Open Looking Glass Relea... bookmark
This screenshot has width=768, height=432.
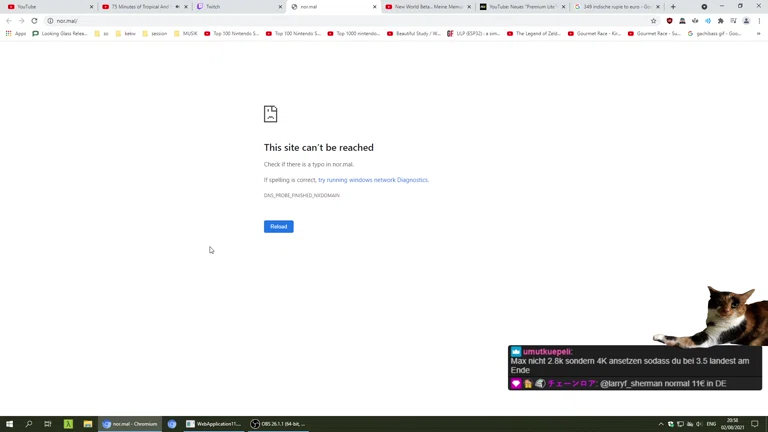60,34
